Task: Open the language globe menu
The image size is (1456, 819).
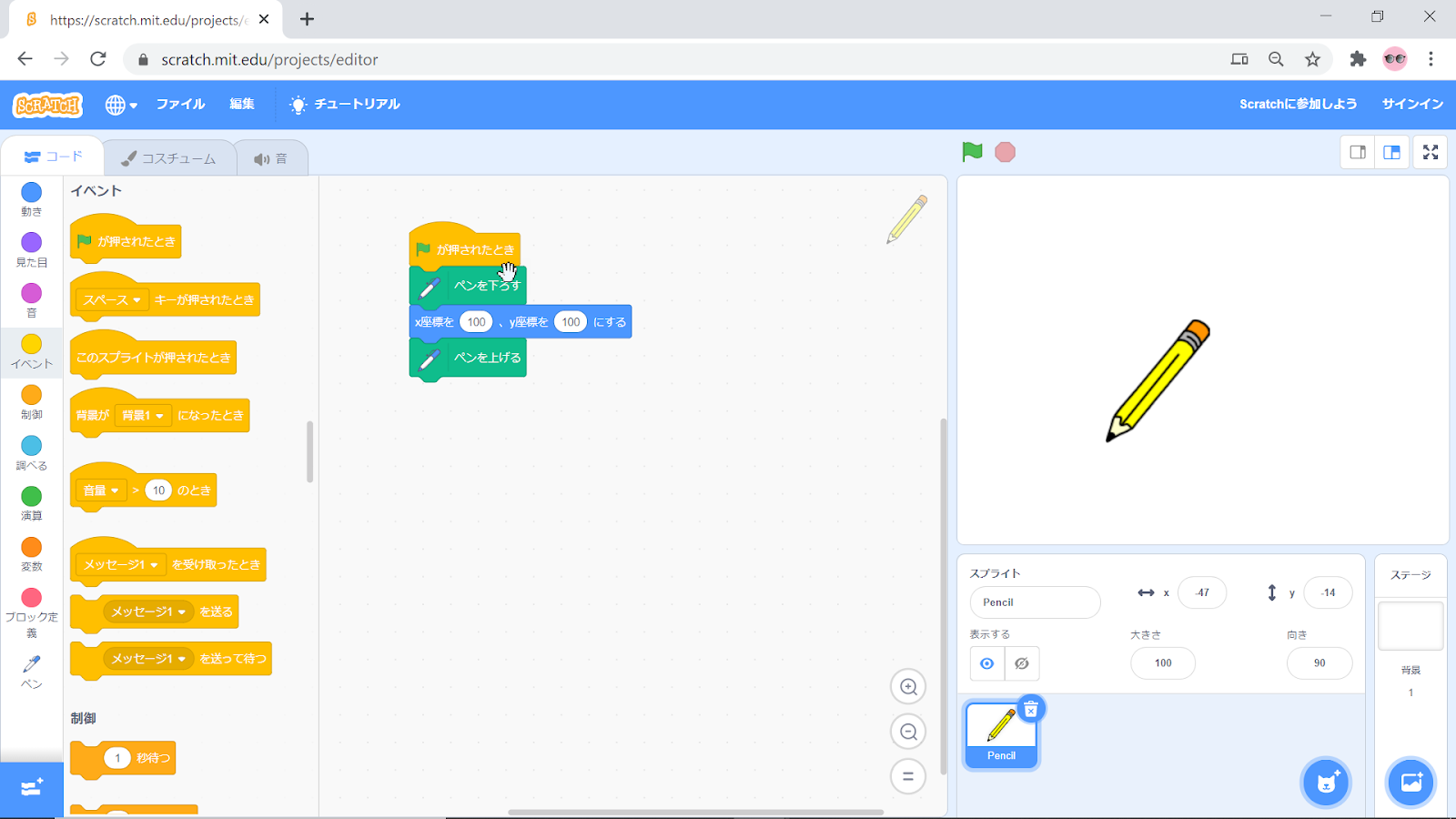Action: click(121, 105)
